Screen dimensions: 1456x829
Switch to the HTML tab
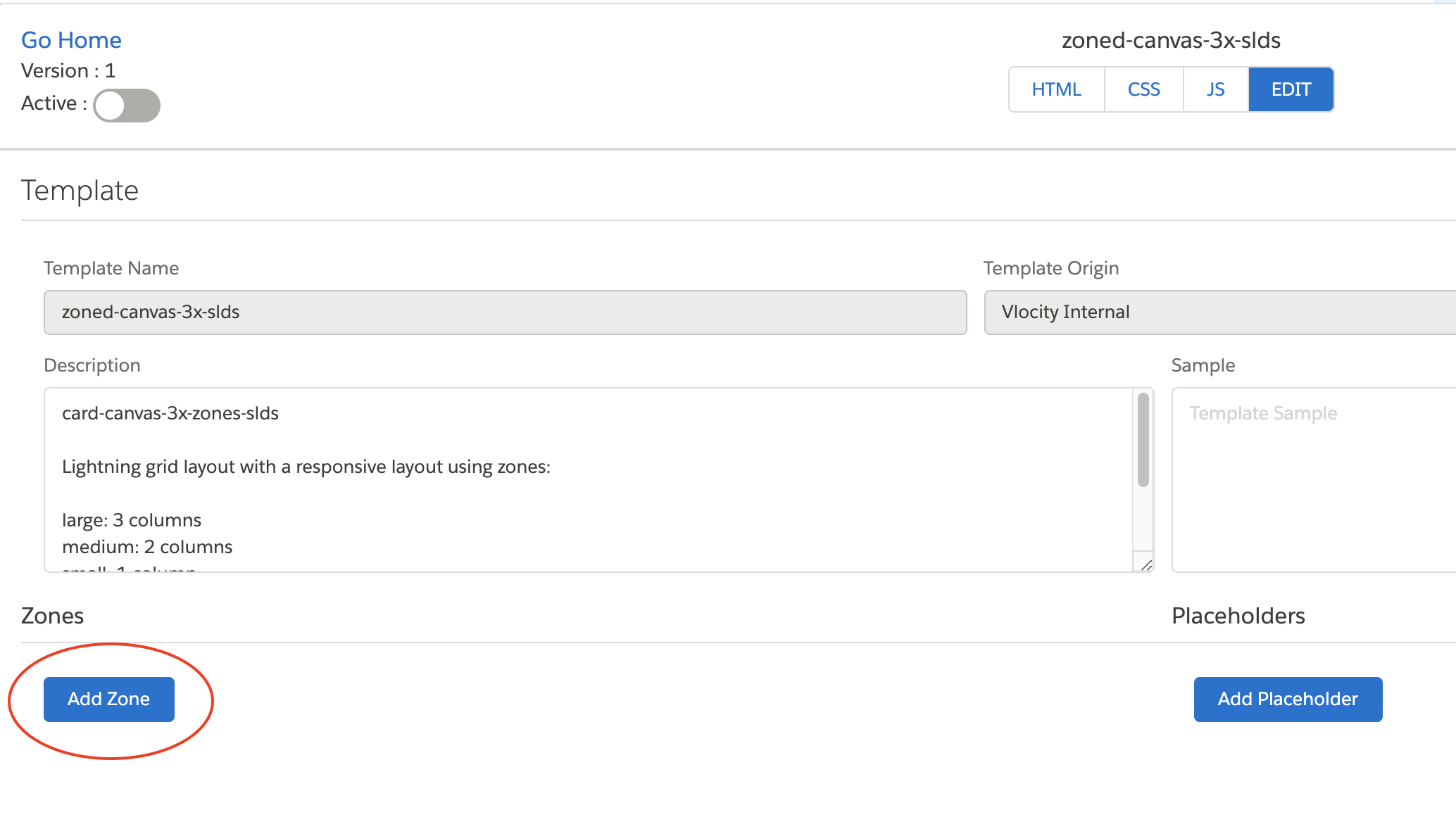tap(1056, 89)
